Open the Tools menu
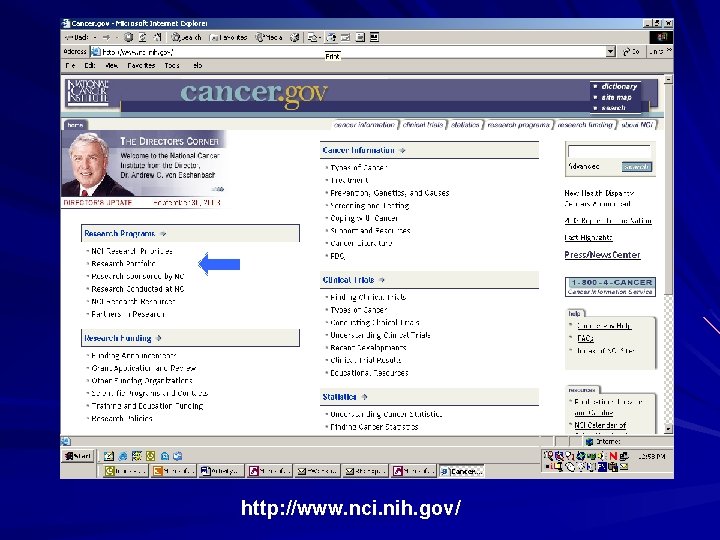Viewport: 720px width, 540px height. 172,66
